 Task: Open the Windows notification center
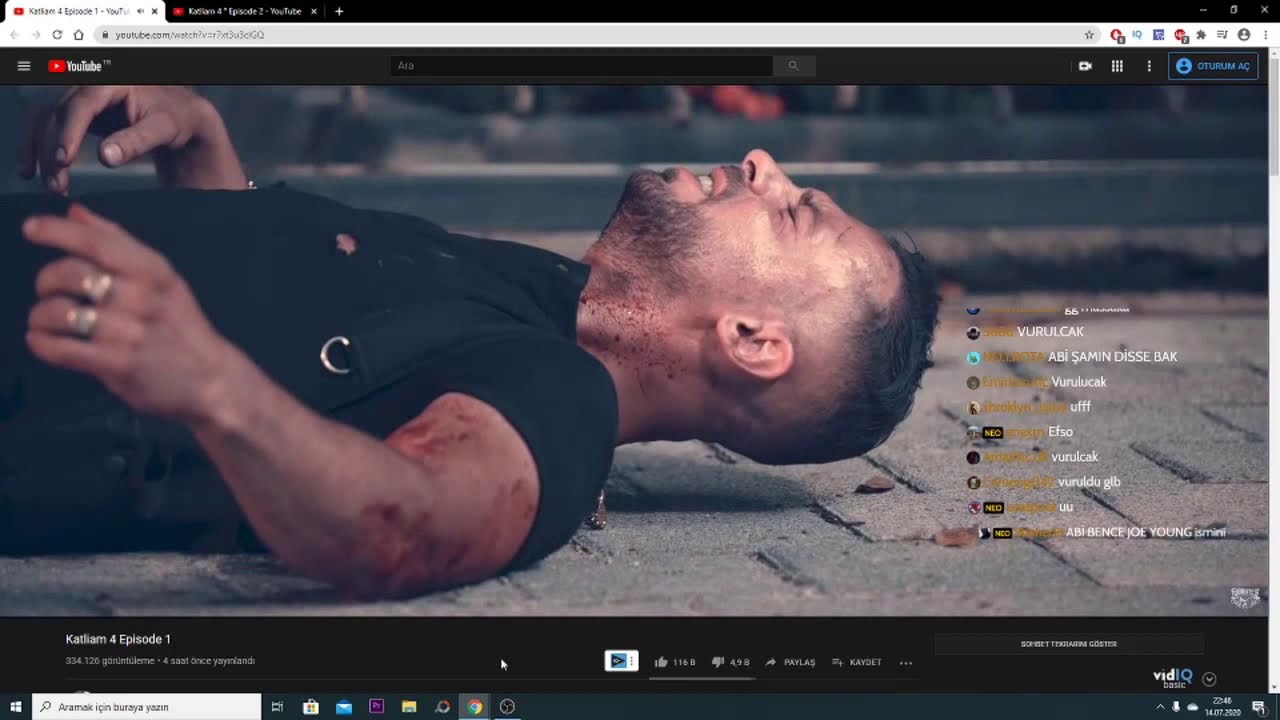(x=1259, y=707)
